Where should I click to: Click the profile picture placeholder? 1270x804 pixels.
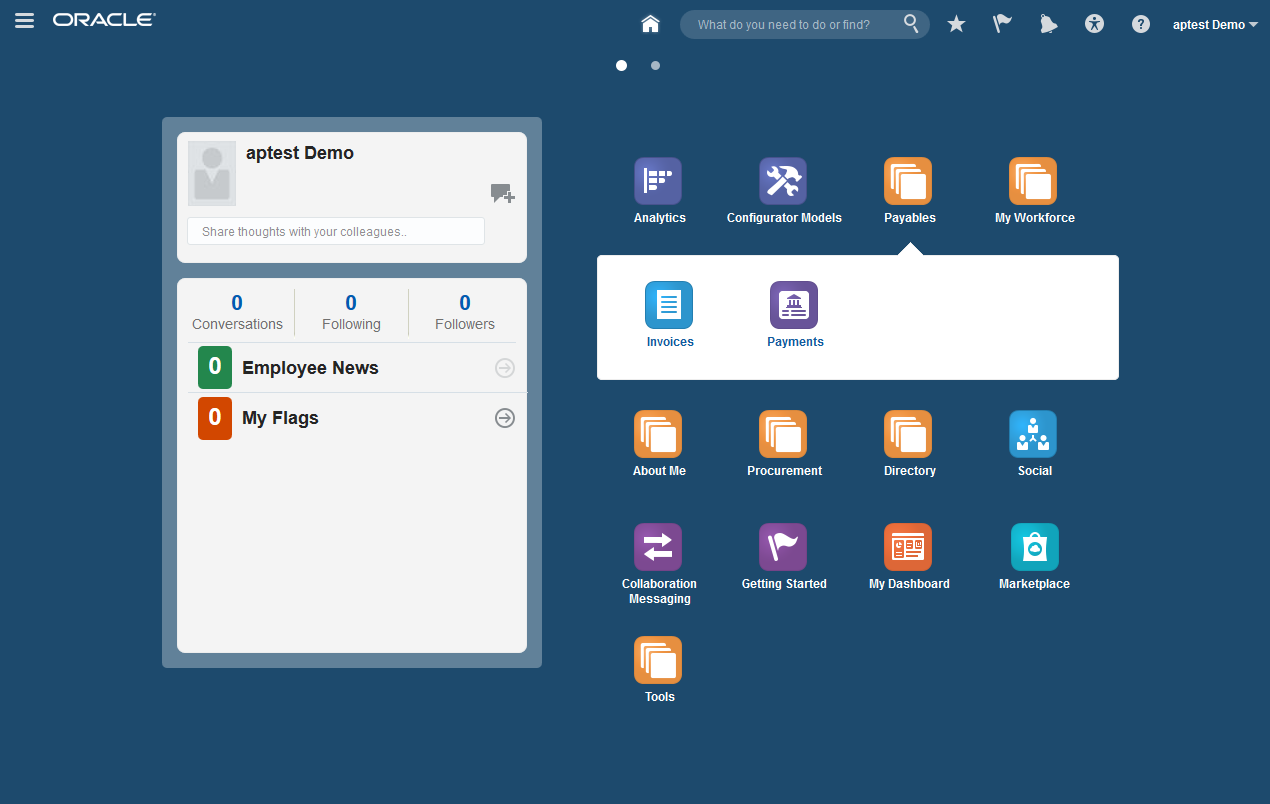point(212,173)
